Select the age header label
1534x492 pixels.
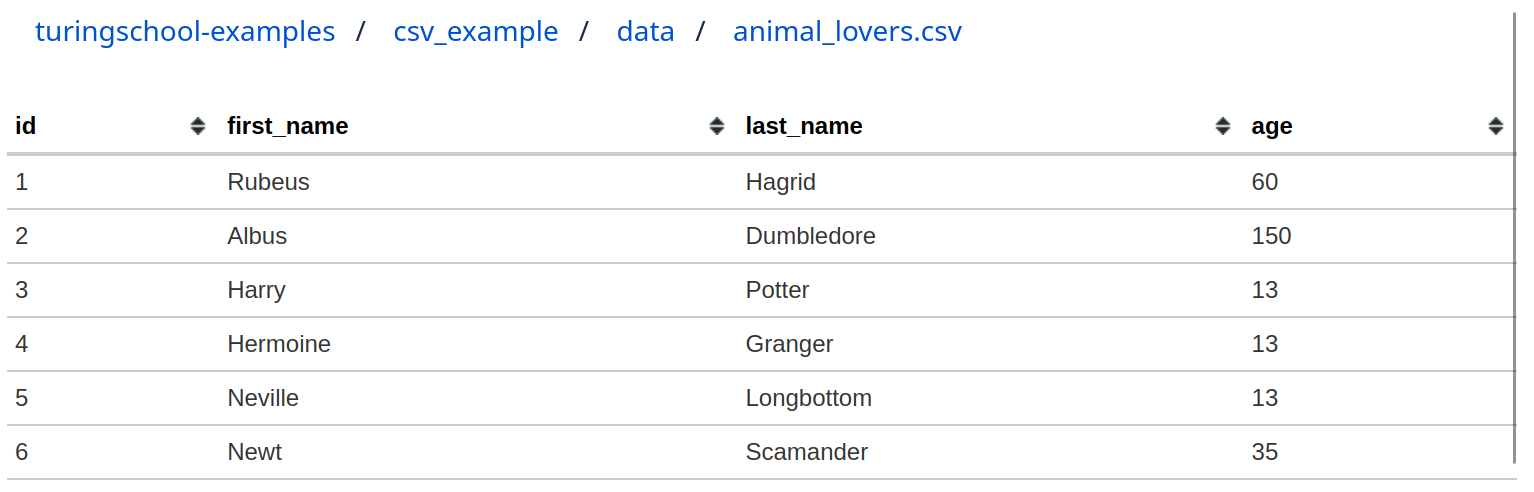1272,126
